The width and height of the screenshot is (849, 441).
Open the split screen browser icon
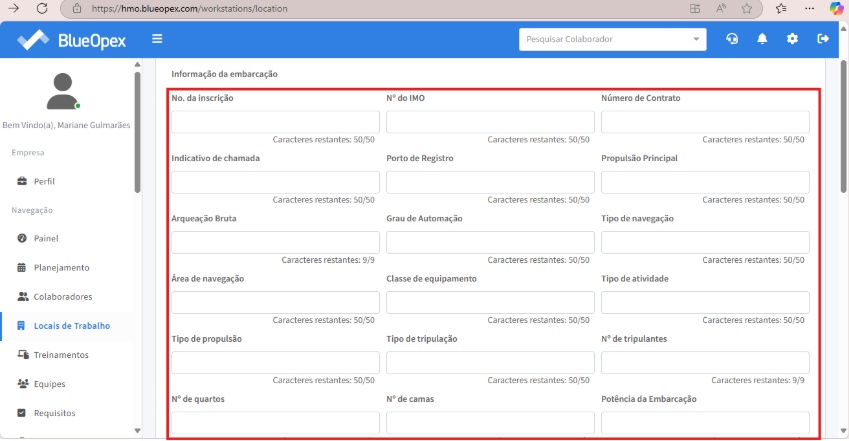[695, 9]
